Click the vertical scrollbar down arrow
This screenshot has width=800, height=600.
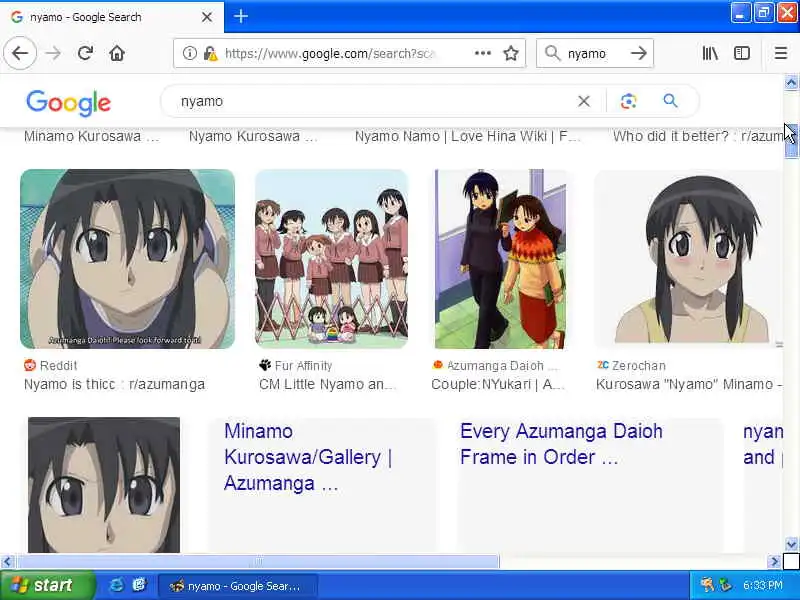tap(791, 544)
